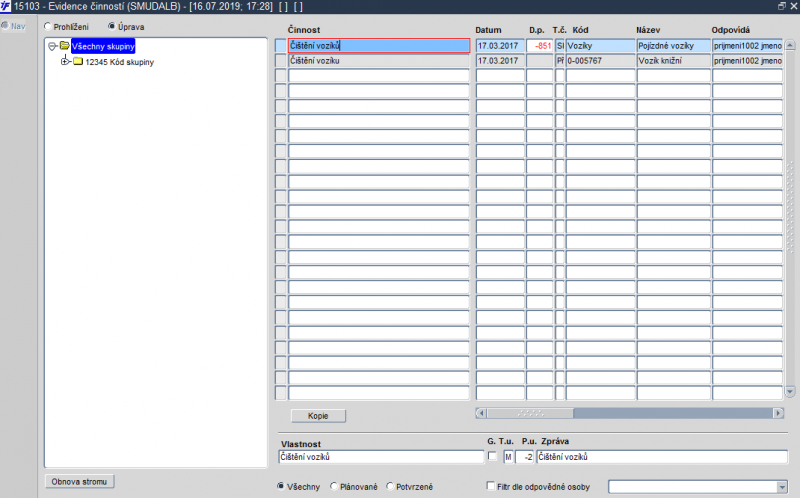
Task: Click the horizontal scrollbar right arrow
Action: tap(778, 413)
